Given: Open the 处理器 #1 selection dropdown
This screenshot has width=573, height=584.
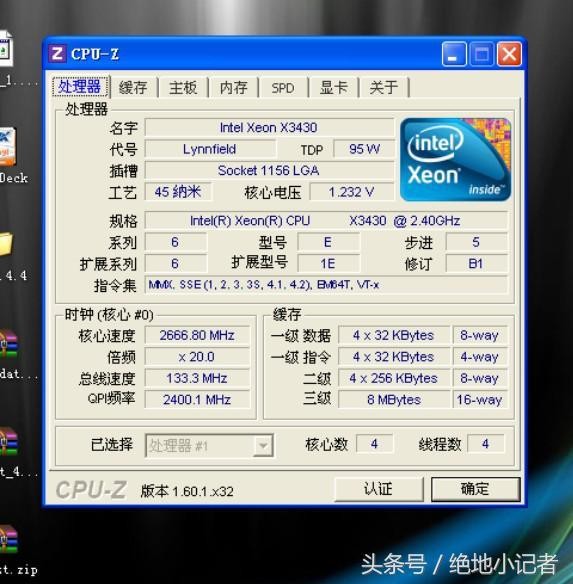Looking at the screenshot, I should coord(209,445).
